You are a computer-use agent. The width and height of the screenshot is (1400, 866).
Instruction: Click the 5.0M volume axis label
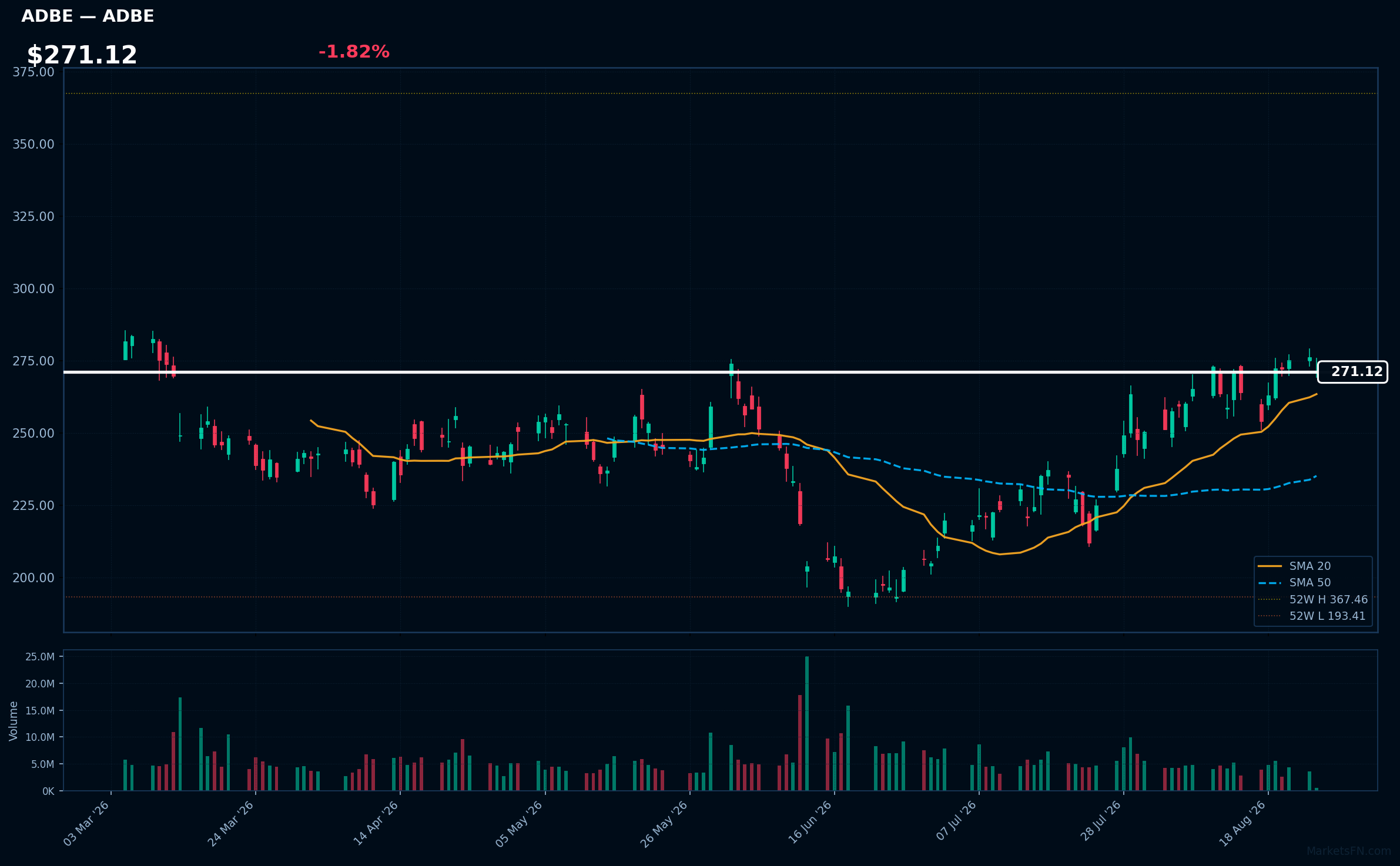tap(43, 764)
